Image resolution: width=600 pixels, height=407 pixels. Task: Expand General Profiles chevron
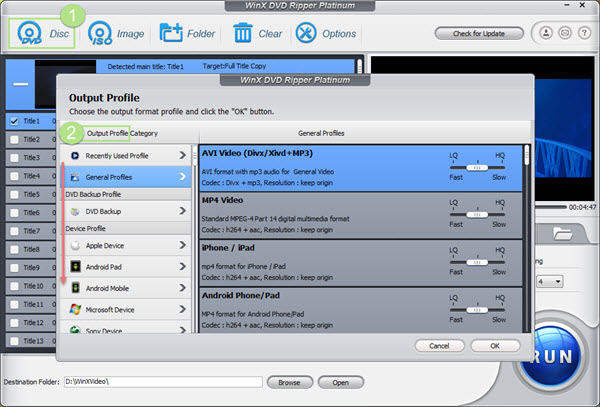pyautogui.click(x=183, y=177)
